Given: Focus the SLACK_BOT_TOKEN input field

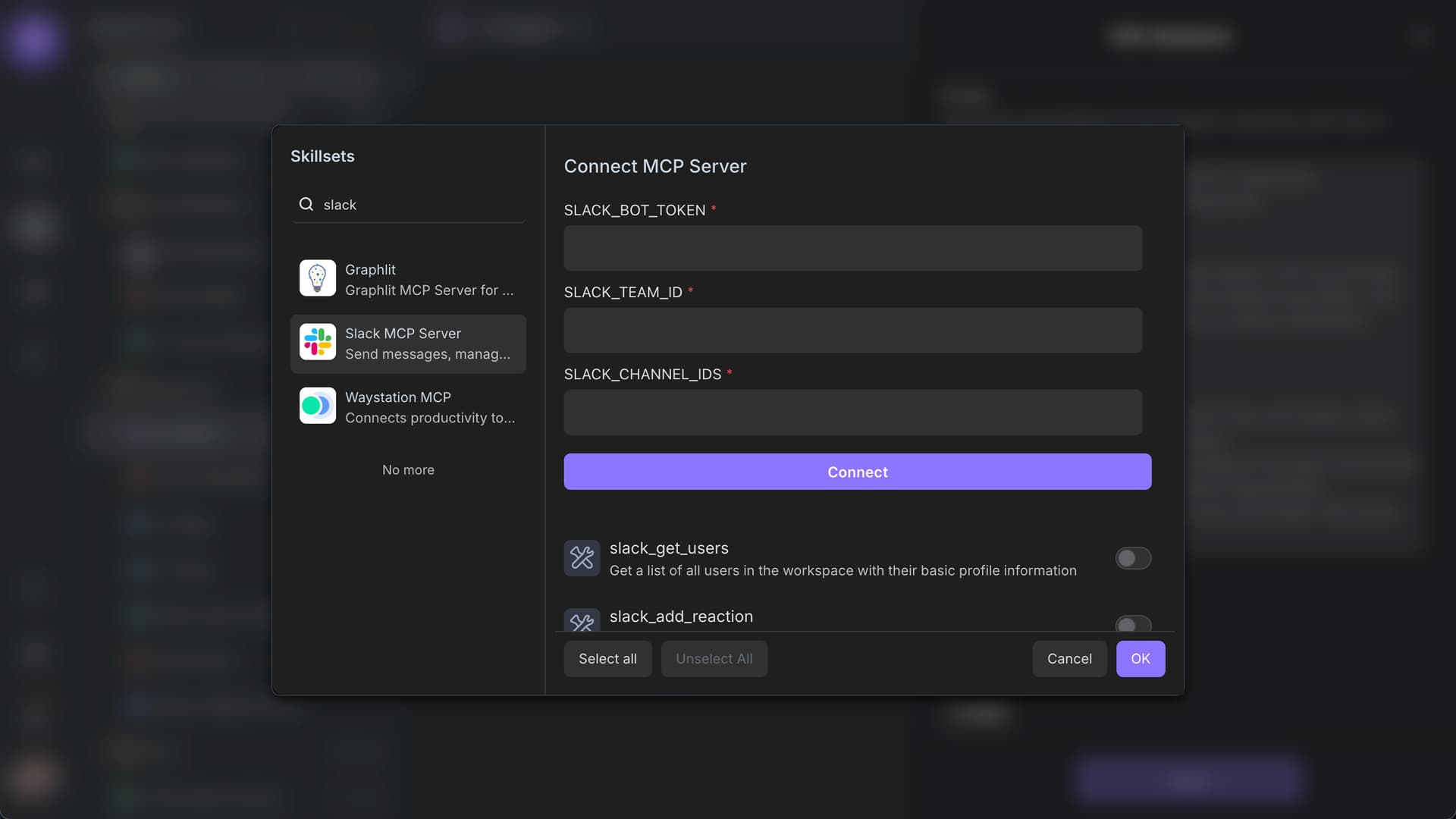Looking at the screenshot, I should click(852, 248).
